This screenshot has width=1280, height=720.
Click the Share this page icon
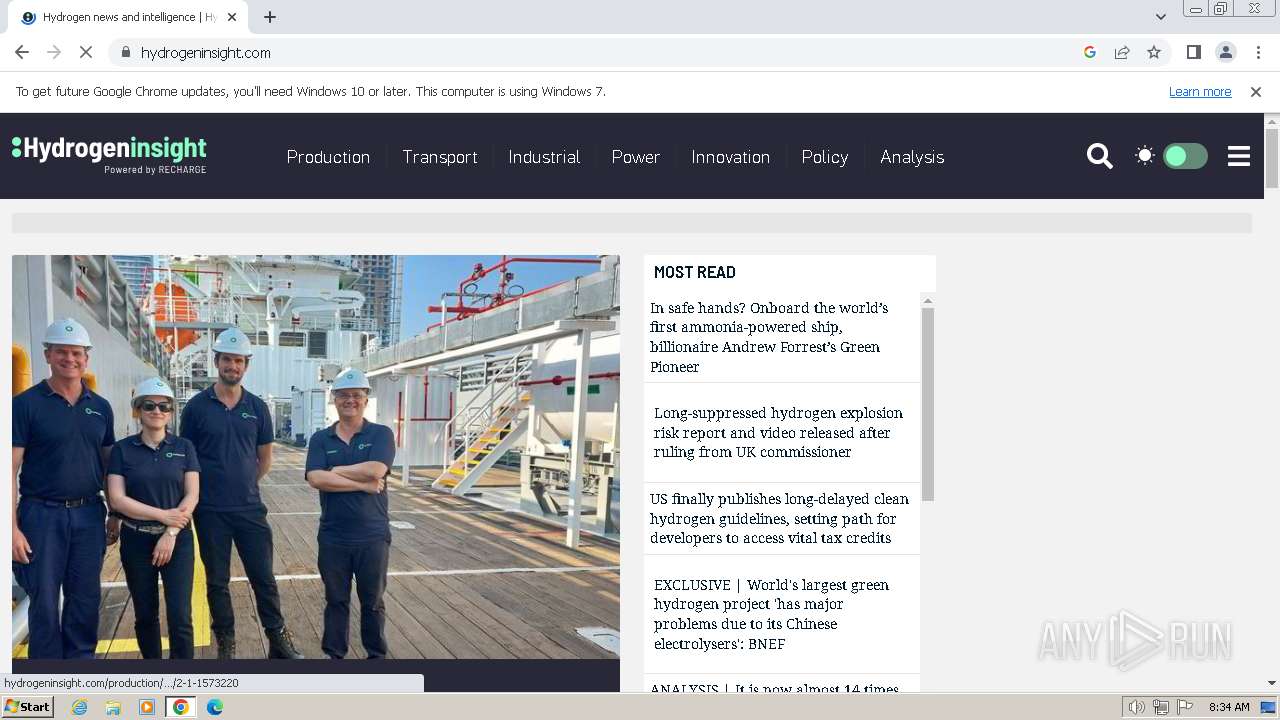coord(1122,52)
